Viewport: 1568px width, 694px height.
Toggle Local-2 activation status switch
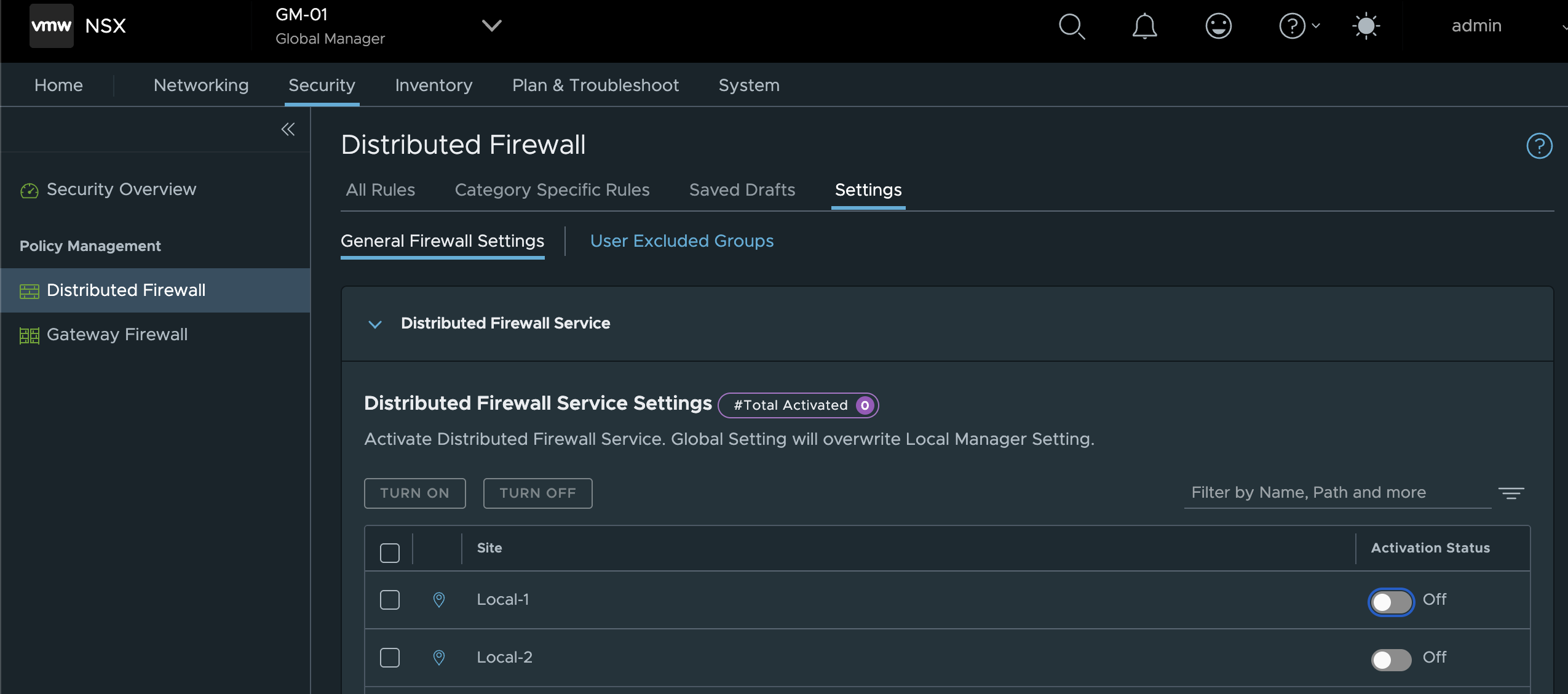(x=1391, y=660)
